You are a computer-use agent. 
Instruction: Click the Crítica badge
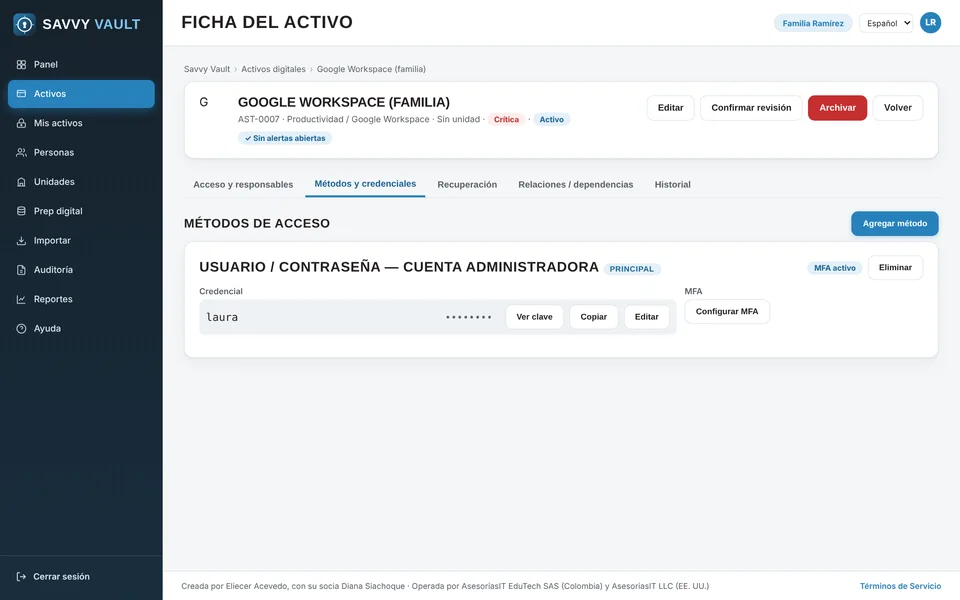[x=506, y=119]
